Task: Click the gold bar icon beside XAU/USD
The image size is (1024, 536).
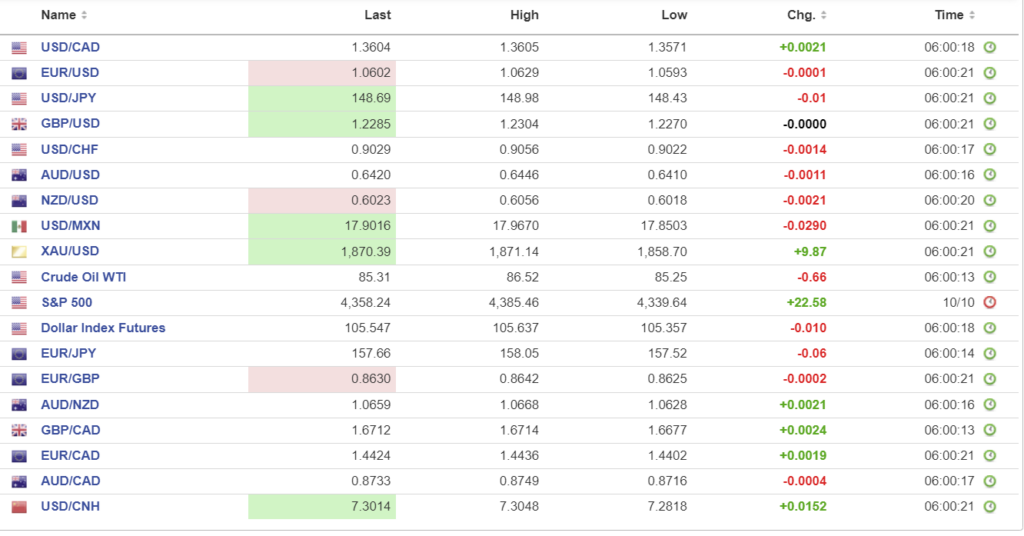Action: point(19,252)
